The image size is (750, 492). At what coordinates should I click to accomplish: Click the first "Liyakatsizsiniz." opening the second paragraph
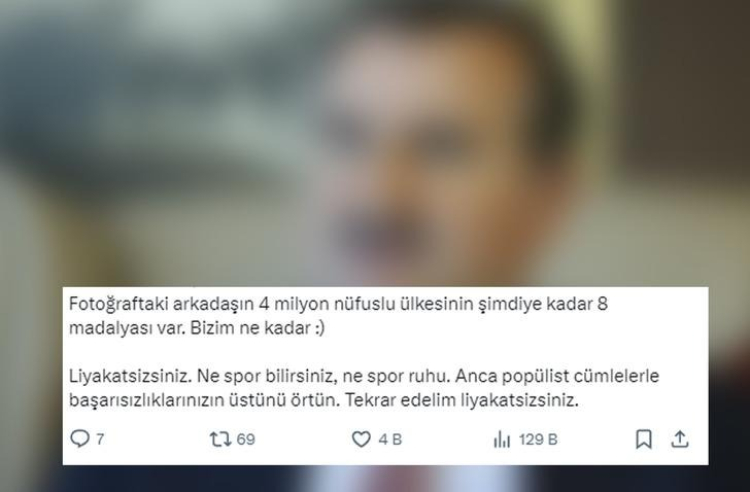[130, 376]
